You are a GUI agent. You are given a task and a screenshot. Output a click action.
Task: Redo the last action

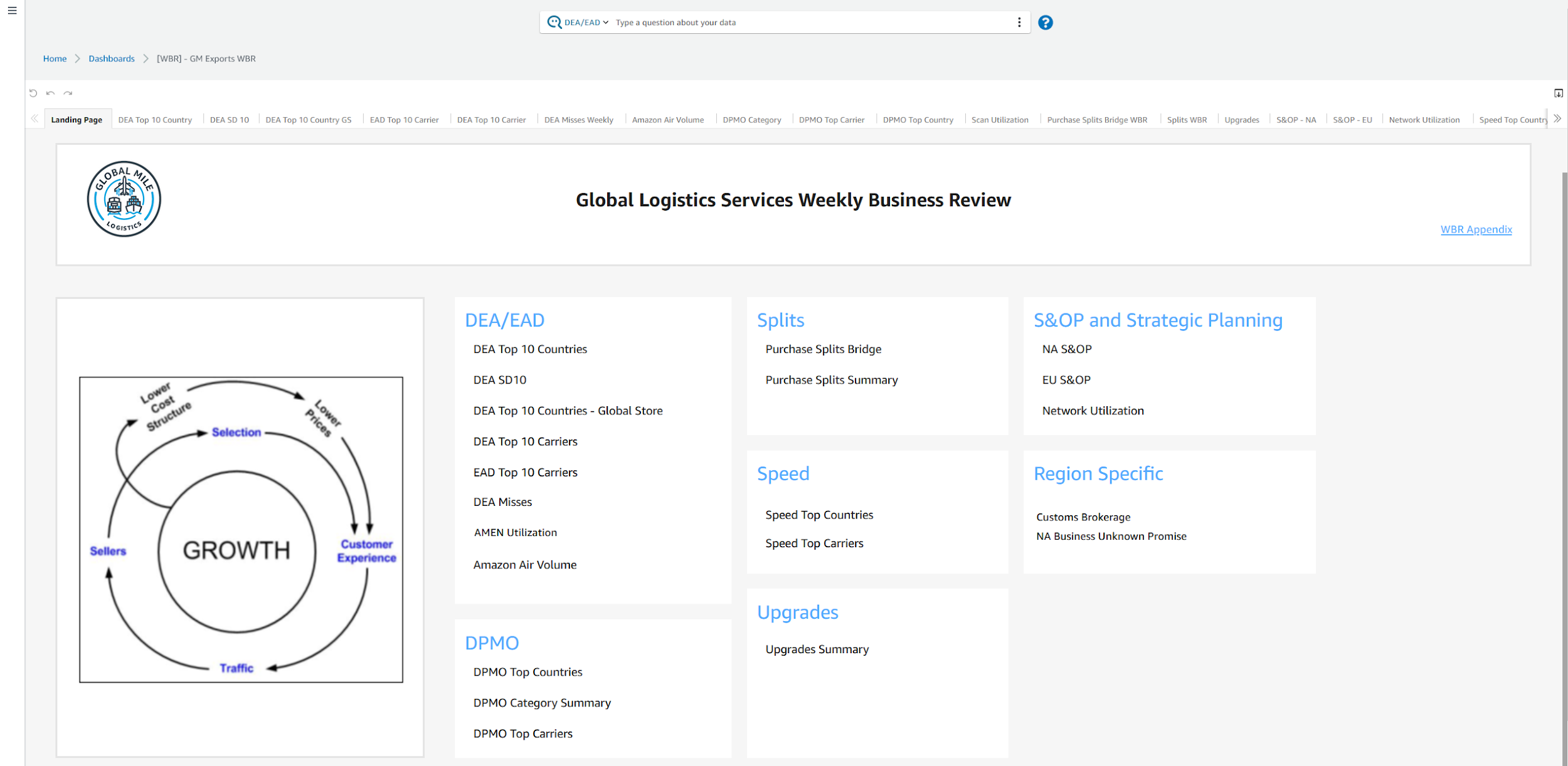click(68, 93)
